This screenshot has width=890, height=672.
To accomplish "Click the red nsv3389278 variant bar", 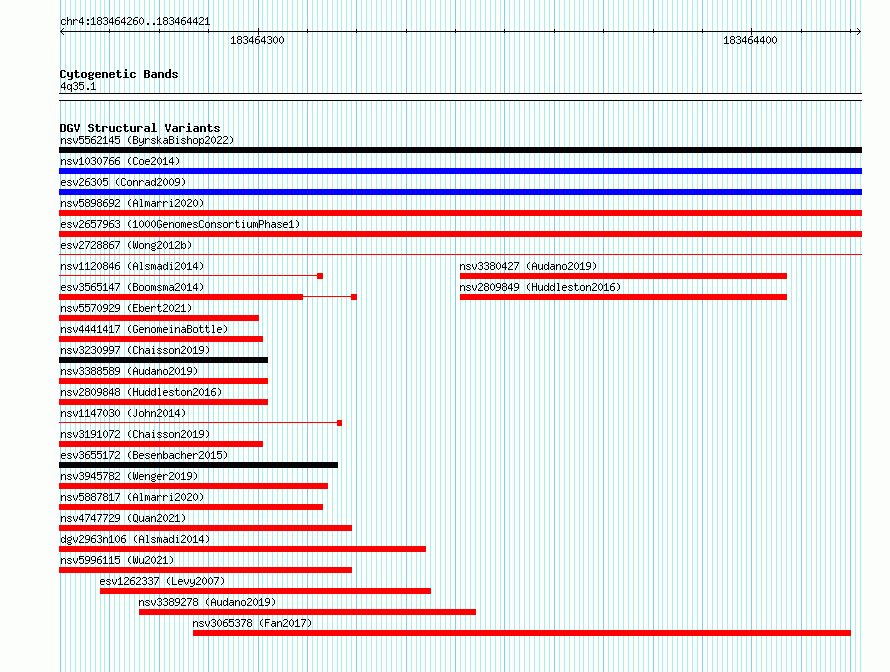I will (308, 612).
